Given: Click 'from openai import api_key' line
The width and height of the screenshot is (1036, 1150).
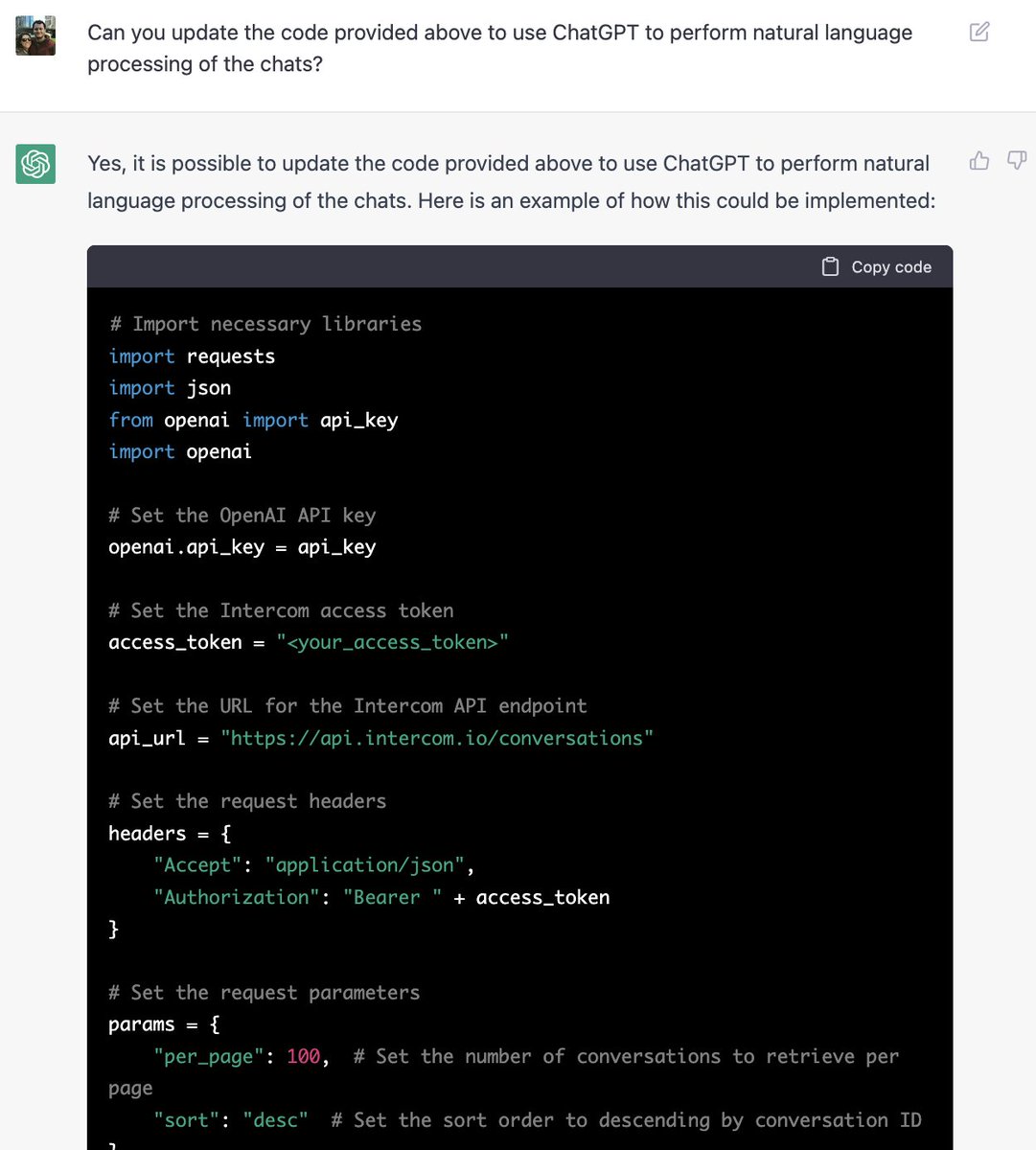Looking at the screenshot, I should 253,420.
